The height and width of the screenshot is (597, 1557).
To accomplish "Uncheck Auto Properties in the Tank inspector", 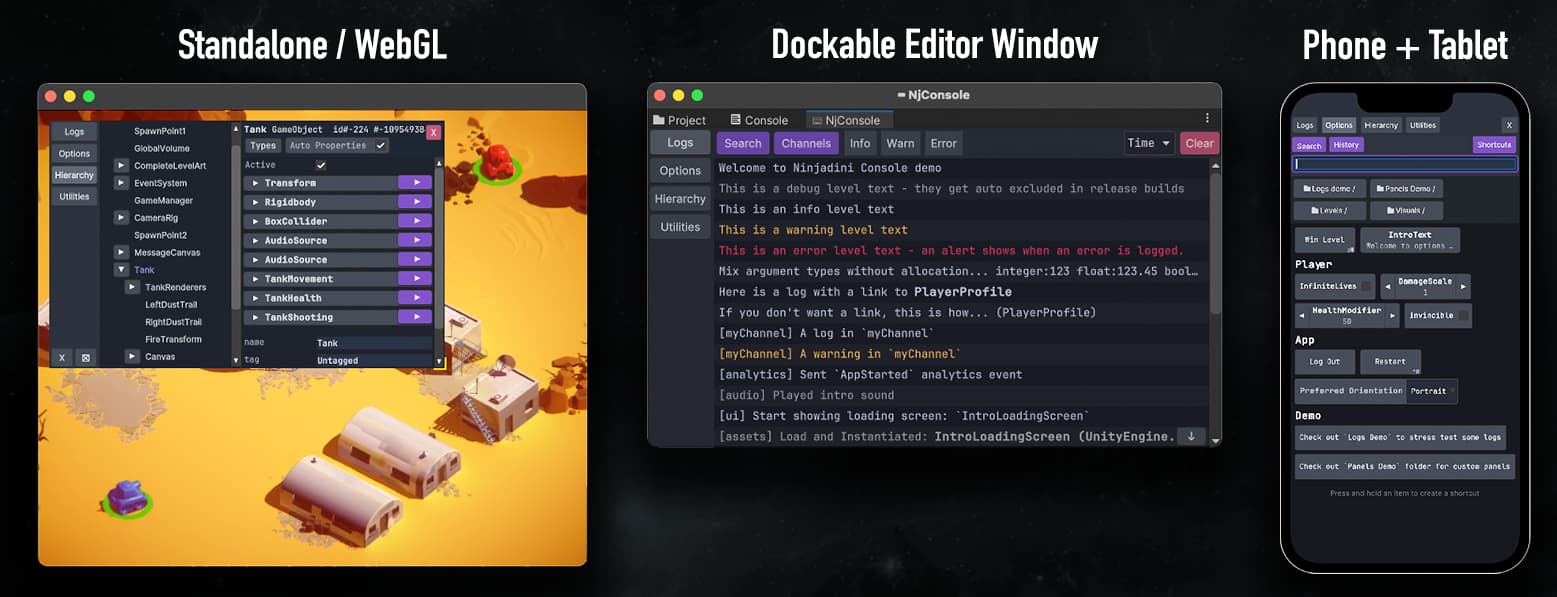I will [x=379, y=146].
